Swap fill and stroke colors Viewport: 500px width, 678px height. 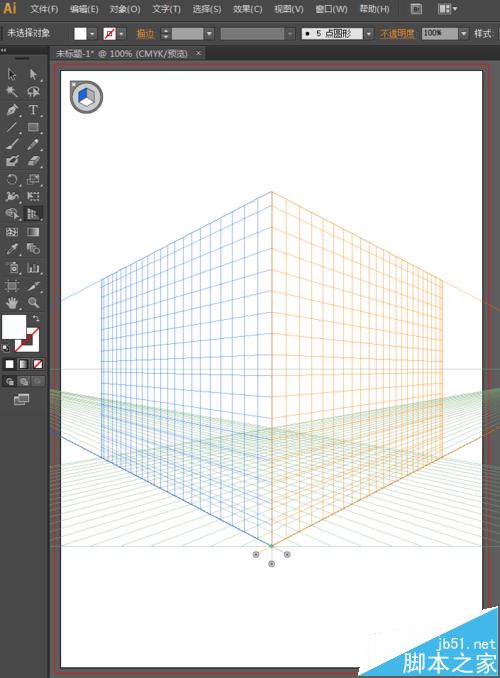click(36, 319)
